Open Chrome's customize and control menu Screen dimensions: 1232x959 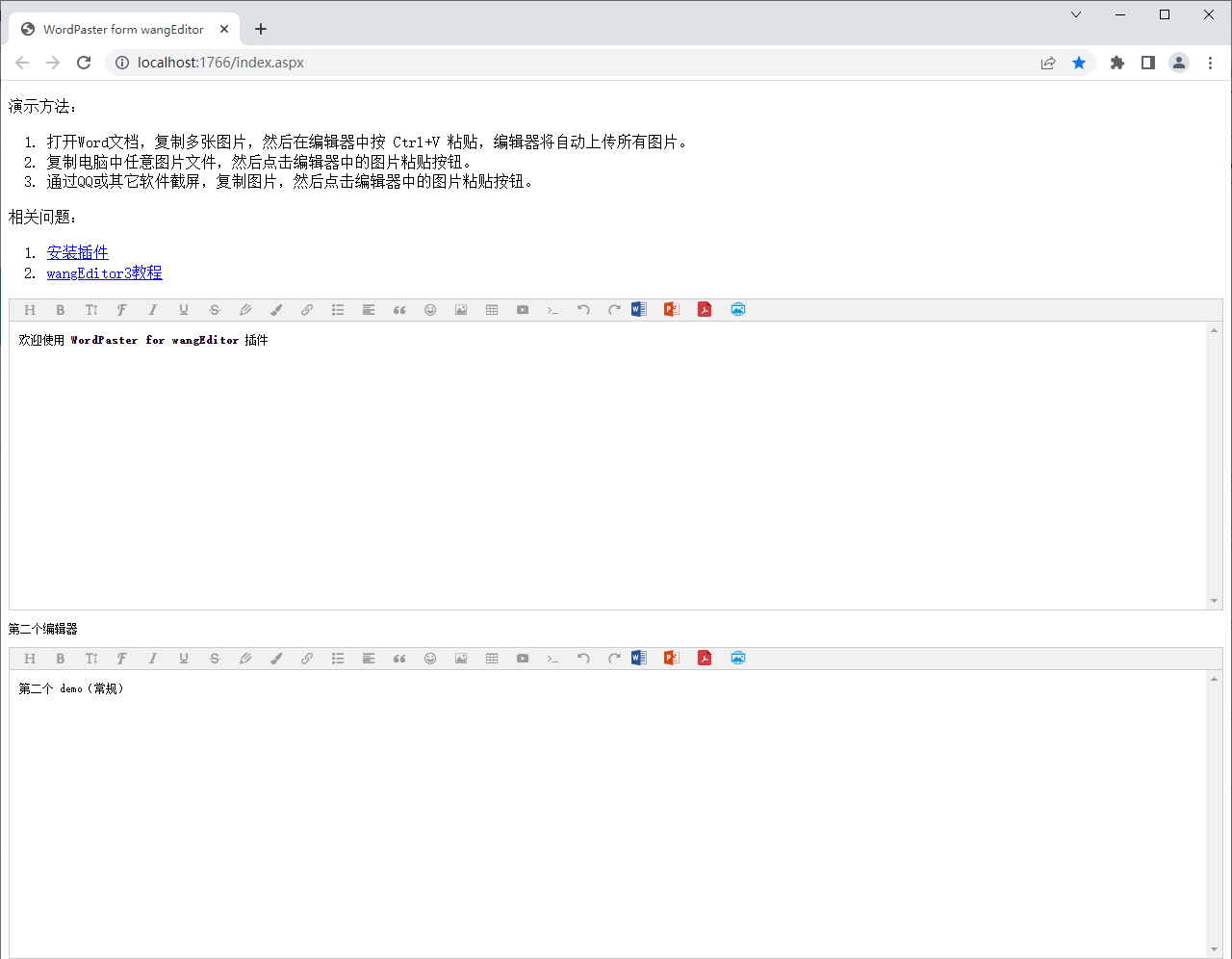(1211, 62)
